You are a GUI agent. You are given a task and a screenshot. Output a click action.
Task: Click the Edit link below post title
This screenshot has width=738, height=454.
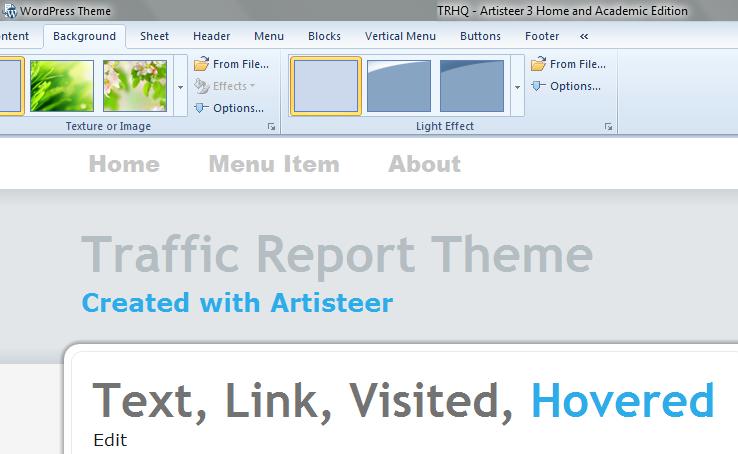pos(110,440)
